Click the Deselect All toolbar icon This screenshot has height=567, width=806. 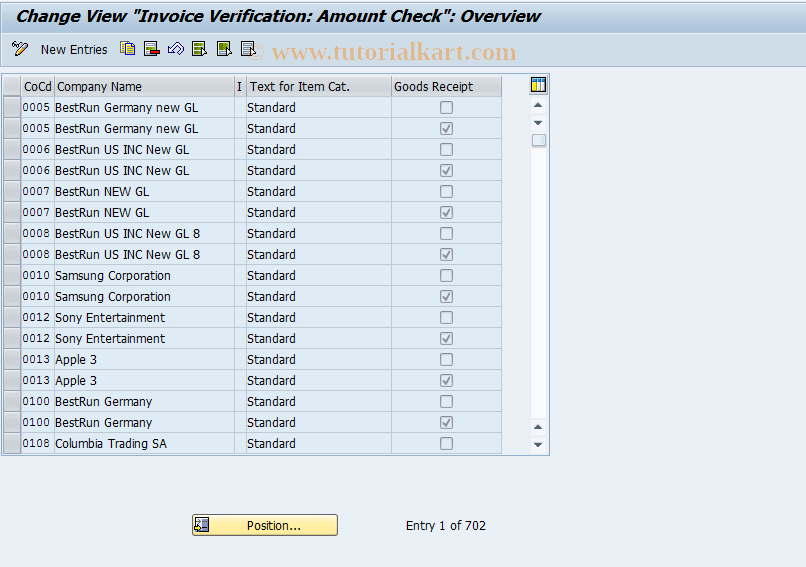tap(248, 49)
